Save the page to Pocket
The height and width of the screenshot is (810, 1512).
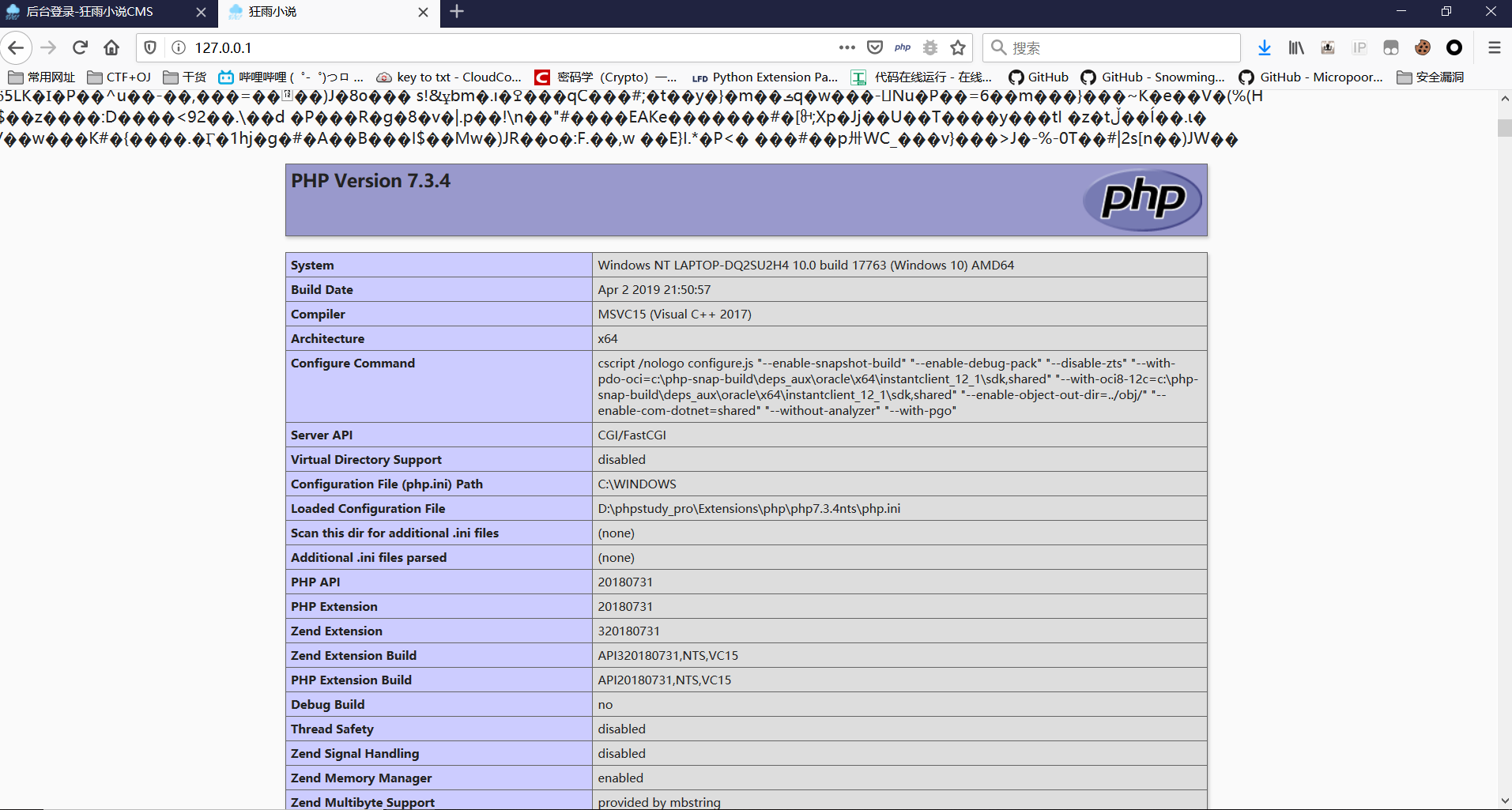coord(875,47)
